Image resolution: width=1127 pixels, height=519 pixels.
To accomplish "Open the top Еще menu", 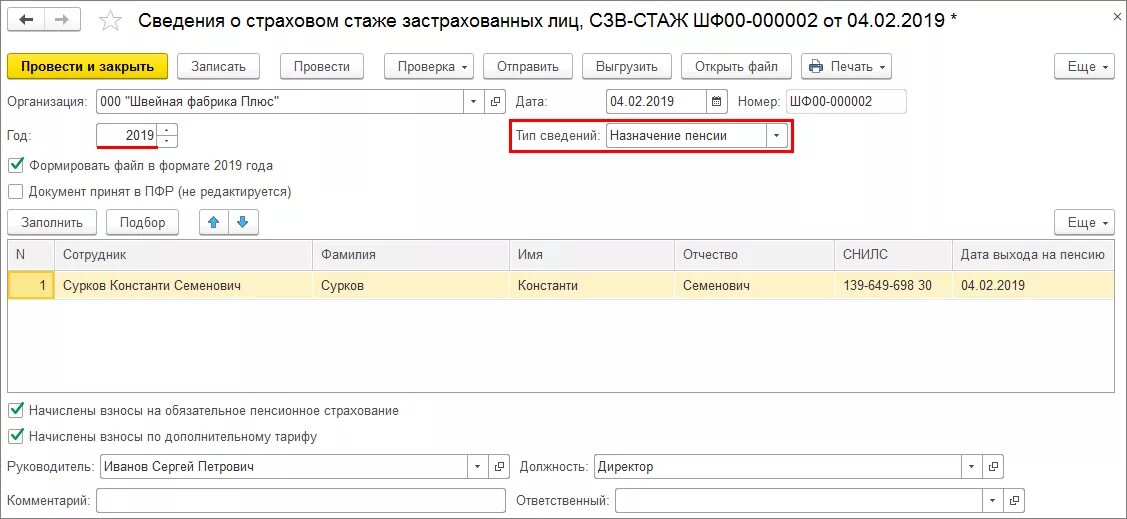I will click(1084, 67).
